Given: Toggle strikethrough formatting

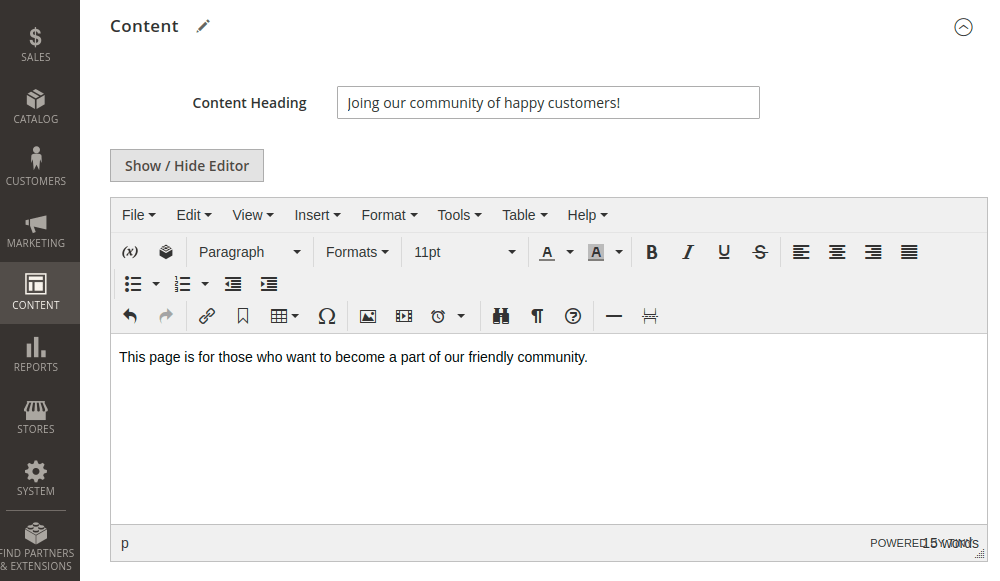Looking at the screenshot, I should pos(760,252).
